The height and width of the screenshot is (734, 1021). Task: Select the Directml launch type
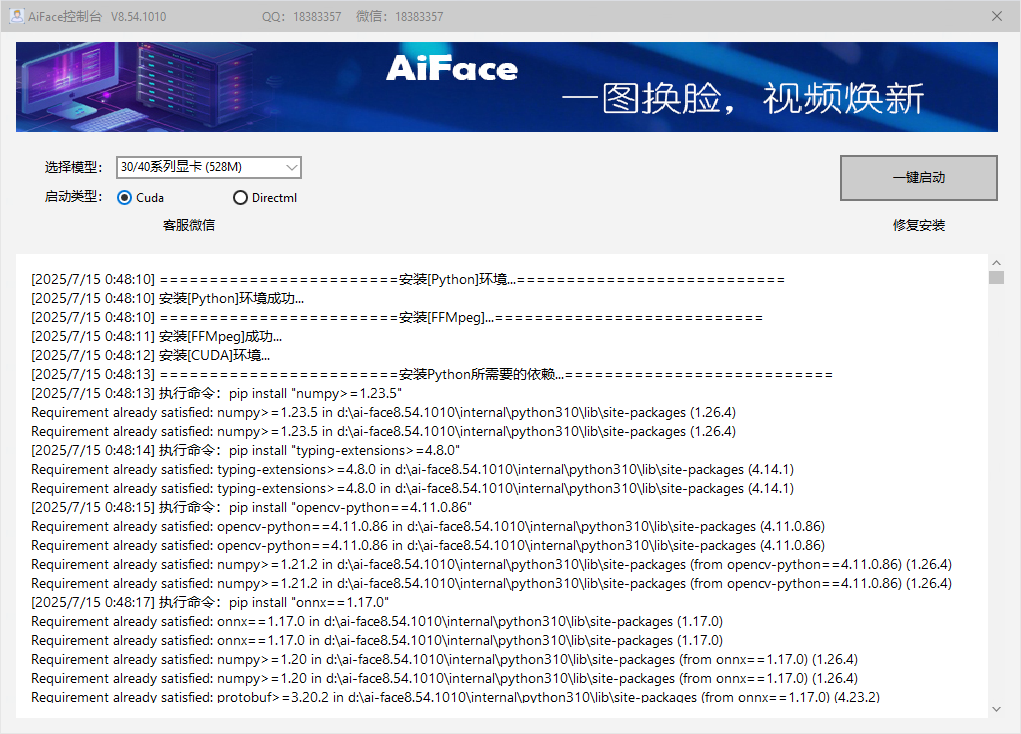pos(240,198)
